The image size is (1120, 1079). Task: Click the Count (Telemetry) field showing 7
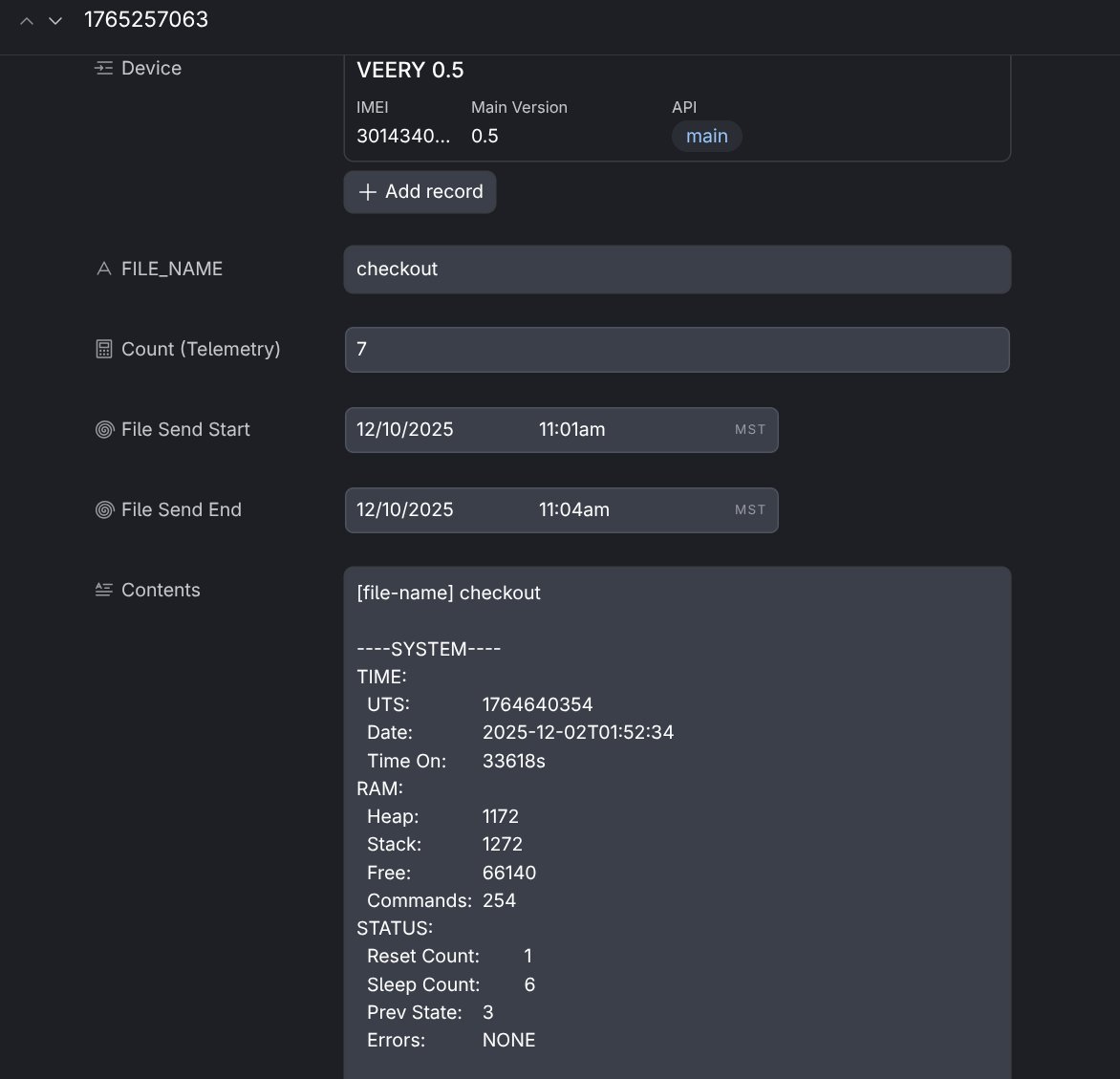pyautogui.click(x=678, y=350)
